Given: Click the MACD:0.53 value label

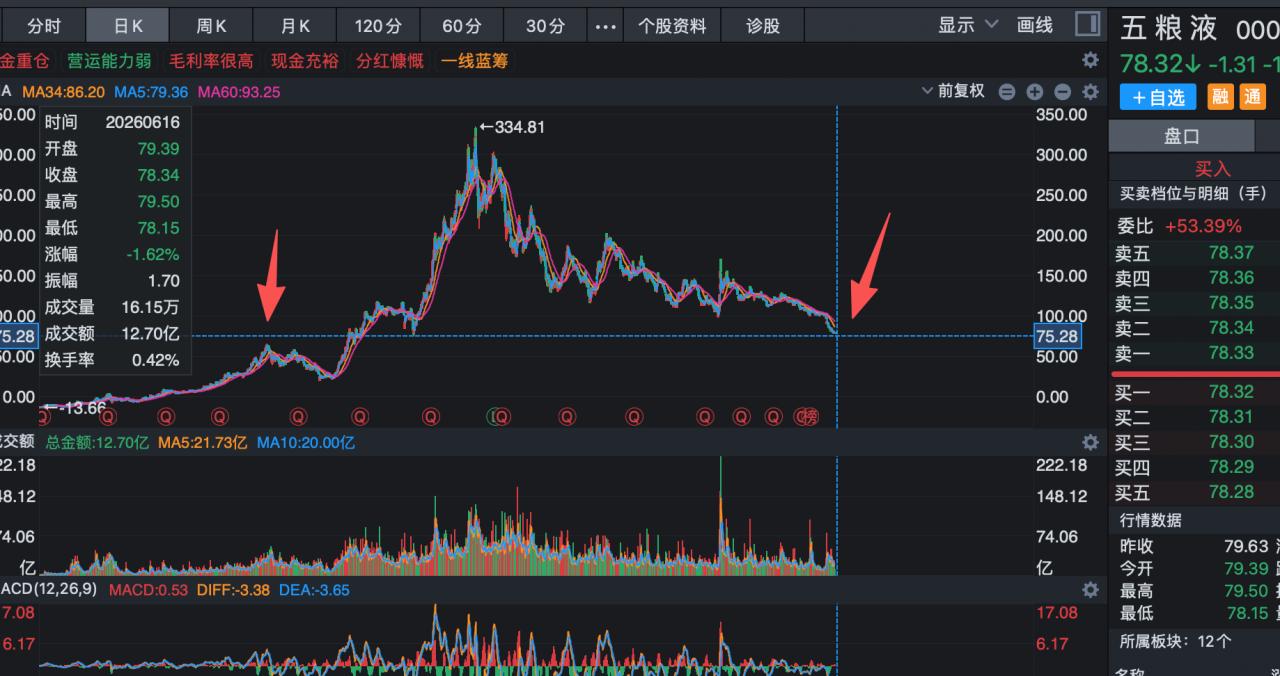Looking at the screenshot, I should click(149, 590).
